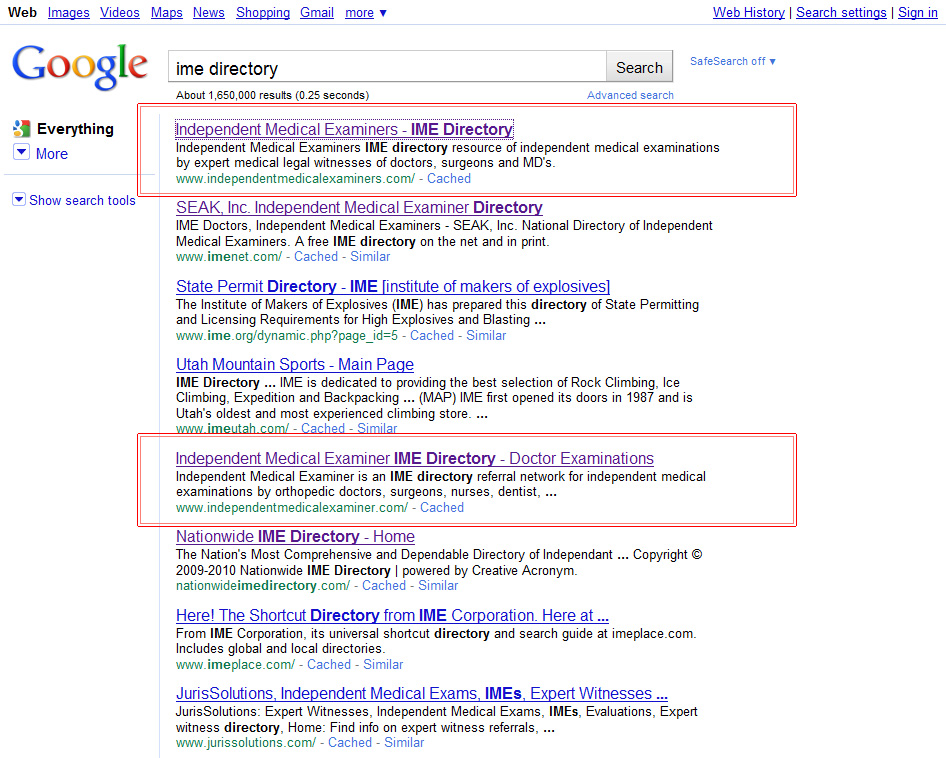Open the Utah Mountain Sports result
946x758 pixels.
[x=294, y=365]
